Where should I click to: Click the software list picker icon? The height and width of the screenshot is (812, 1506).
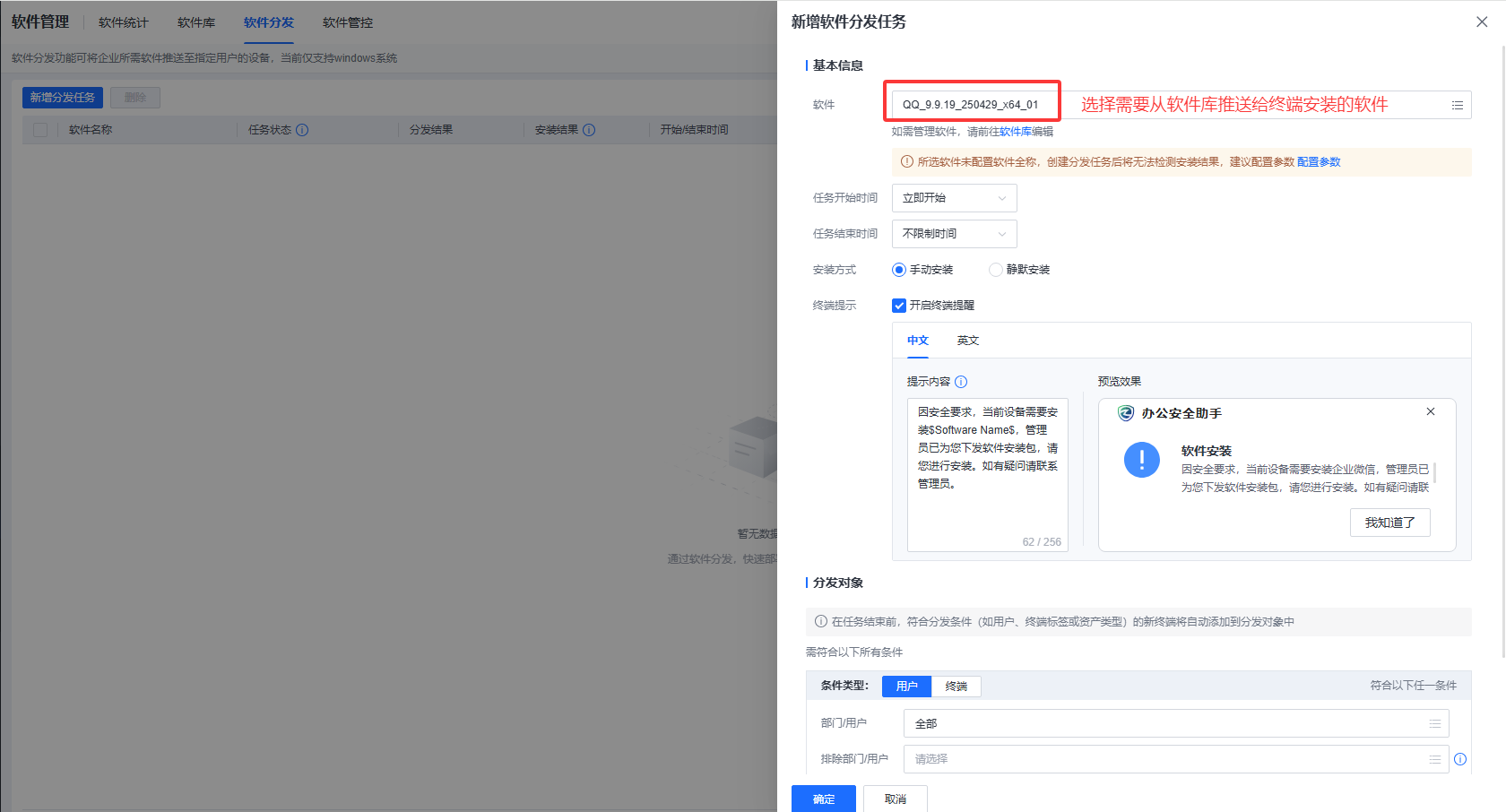pos(1457,105)
